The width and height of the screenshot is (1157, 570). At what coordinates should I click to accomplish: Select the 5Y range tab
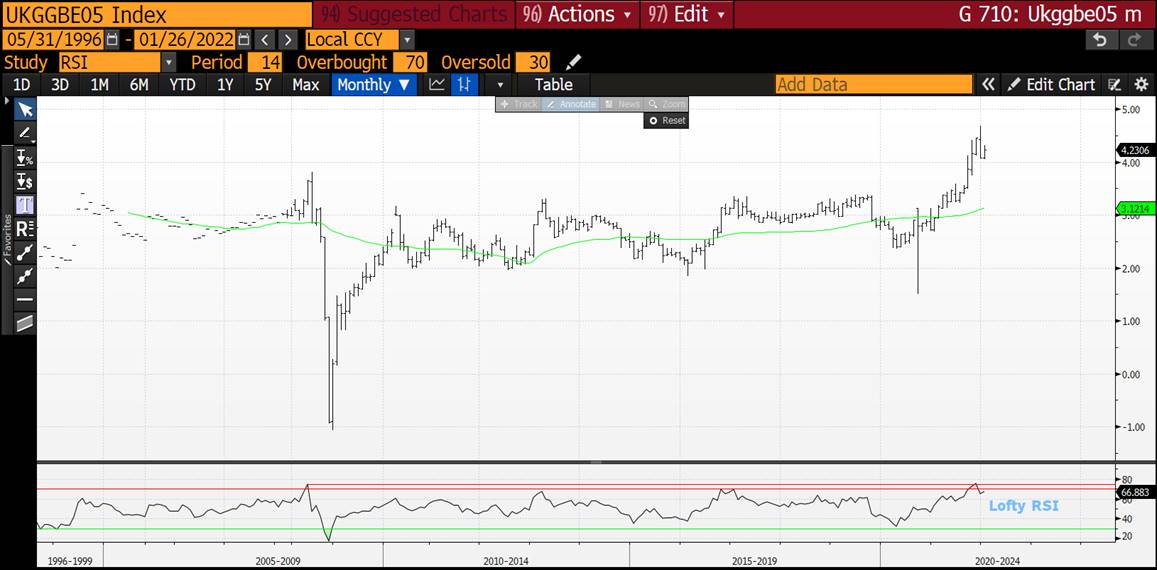(x=263, y=84)
